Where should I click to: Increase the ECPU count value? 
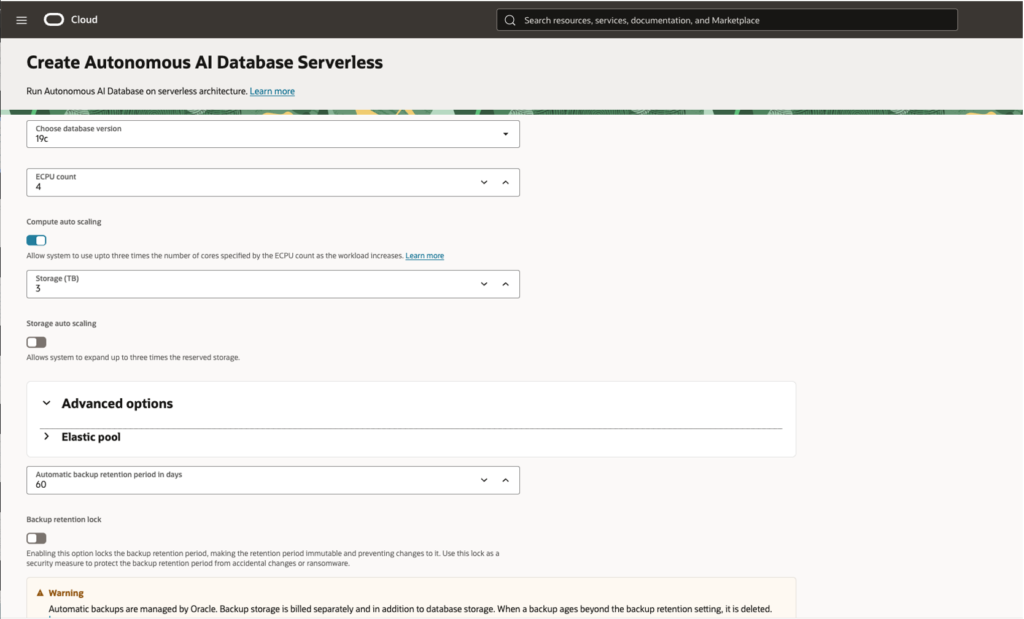point(505,182)
